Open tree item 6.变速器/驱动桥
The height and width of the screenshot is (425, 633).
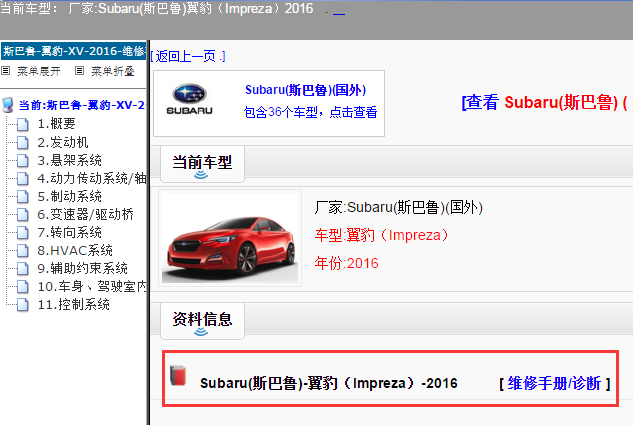click(85, 214)
